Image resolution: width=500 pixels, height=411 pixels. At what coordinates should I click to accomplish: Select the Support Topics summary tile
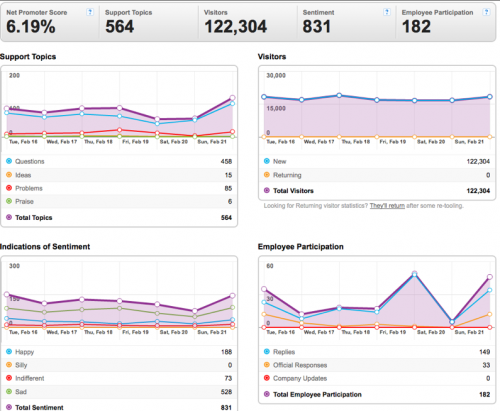[148, 23]
